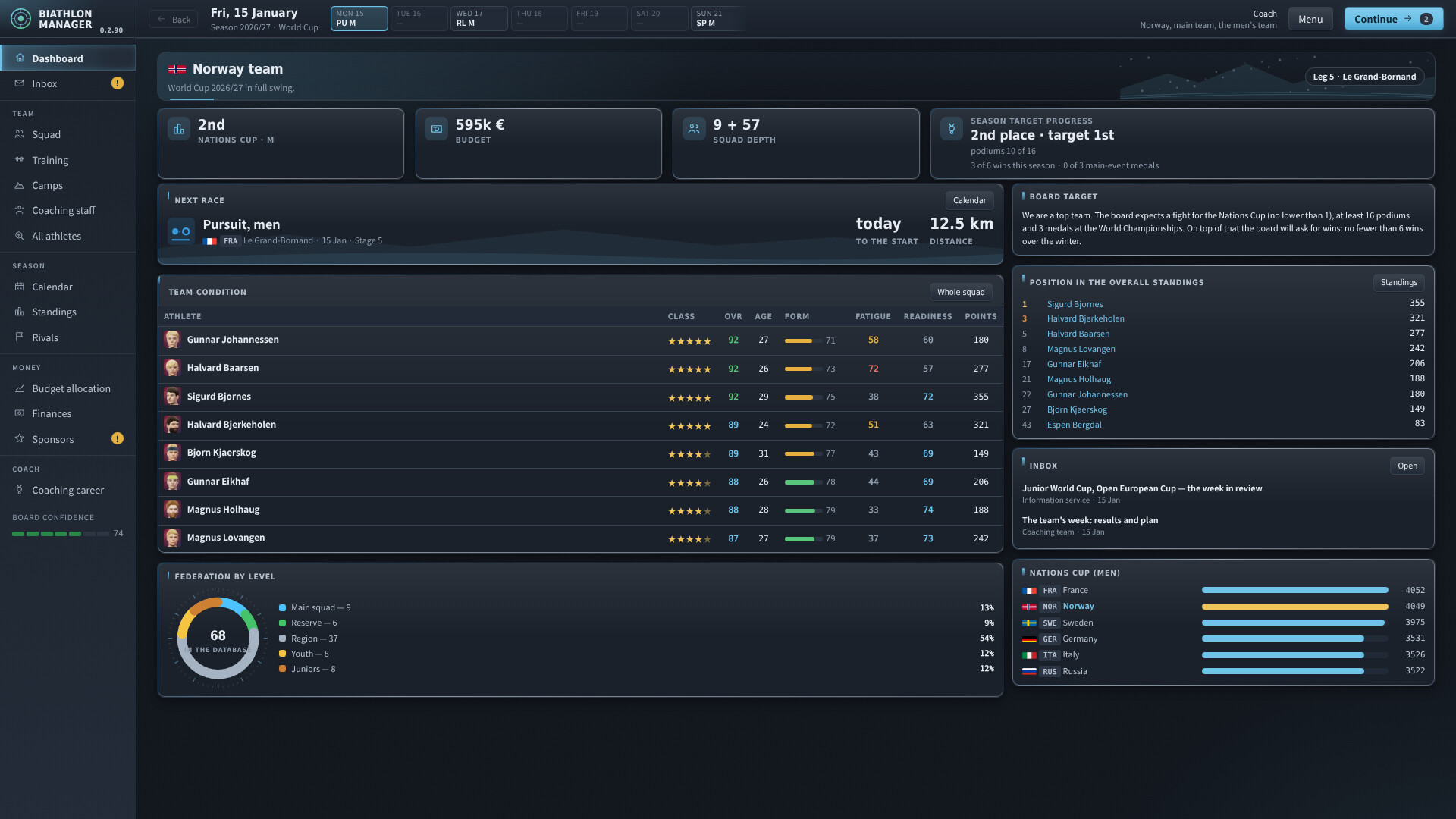Click the Whole squad button
Screen dimensions: 1456x819
(x=961, y=292)
